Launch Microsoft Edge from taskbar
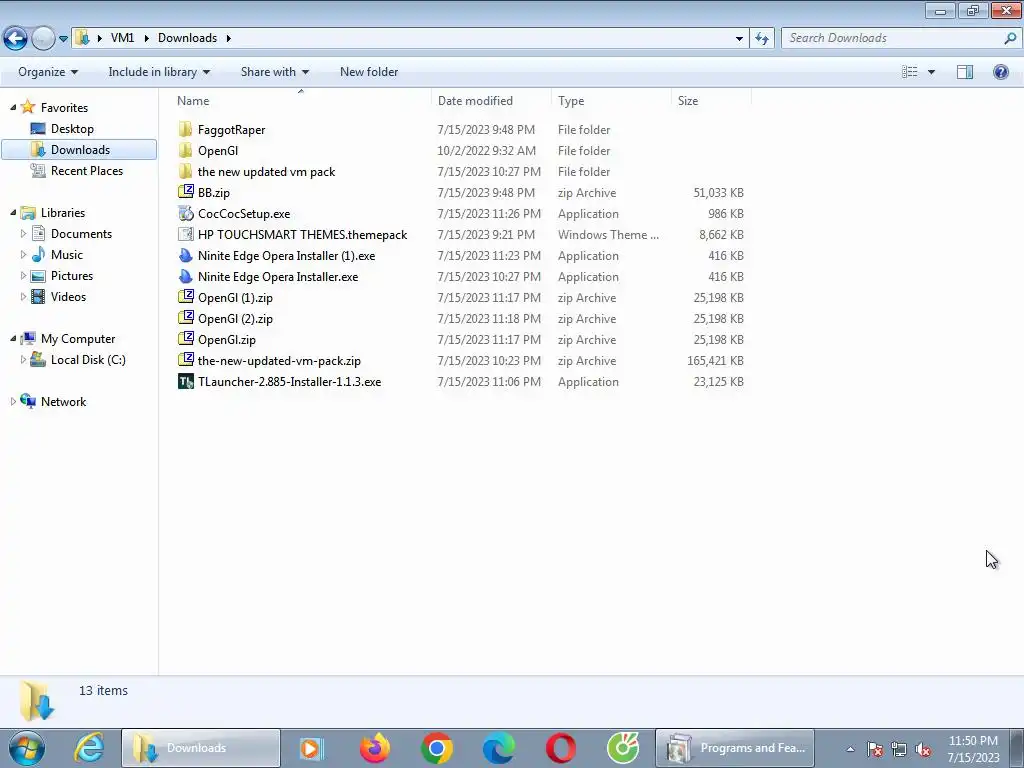Screen dimensions: 1024x768 [x=498, y=748]
